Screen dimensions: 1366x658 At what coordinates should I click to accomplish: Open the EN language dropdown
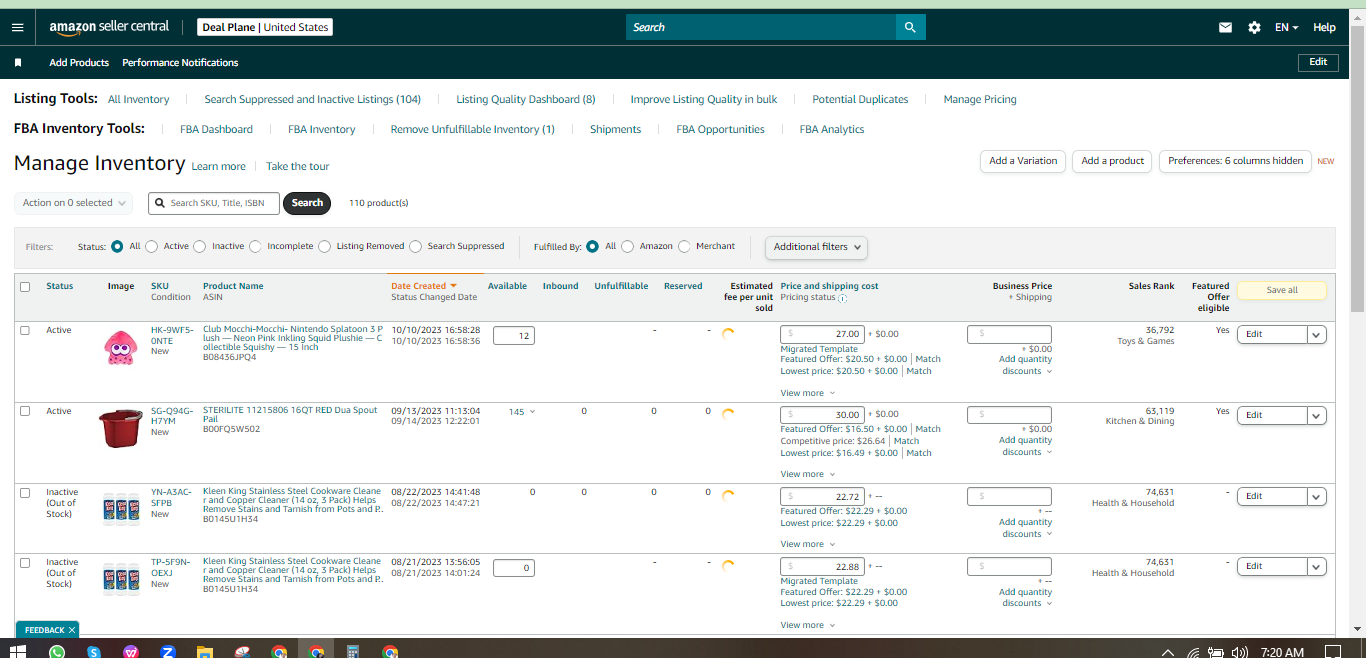tap(1286, 28)
